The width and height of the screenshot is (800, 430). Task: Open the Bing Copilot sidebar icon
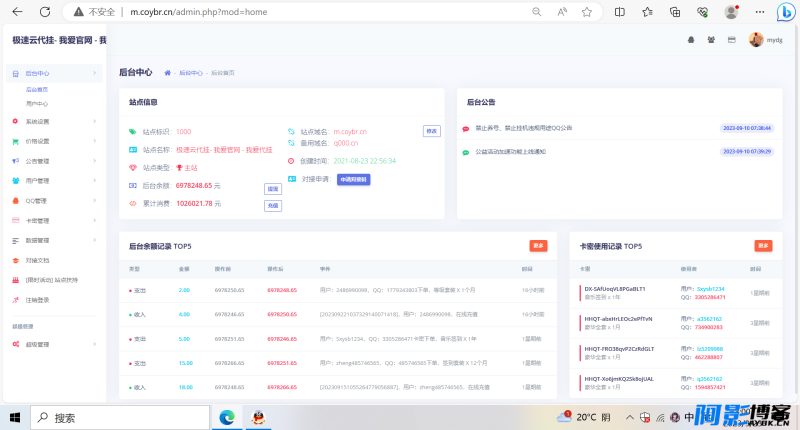click(x=785, y=12)
